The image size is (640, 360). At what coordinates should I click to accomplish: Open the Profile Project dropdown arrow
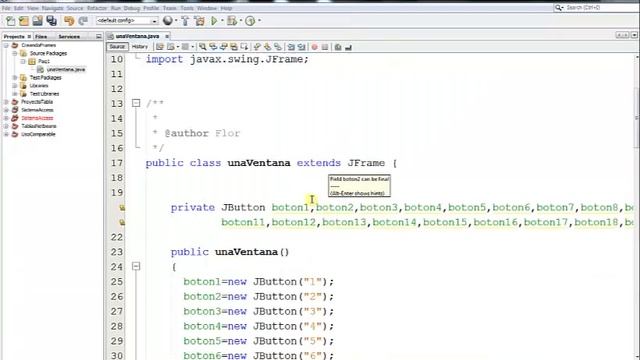259,21
